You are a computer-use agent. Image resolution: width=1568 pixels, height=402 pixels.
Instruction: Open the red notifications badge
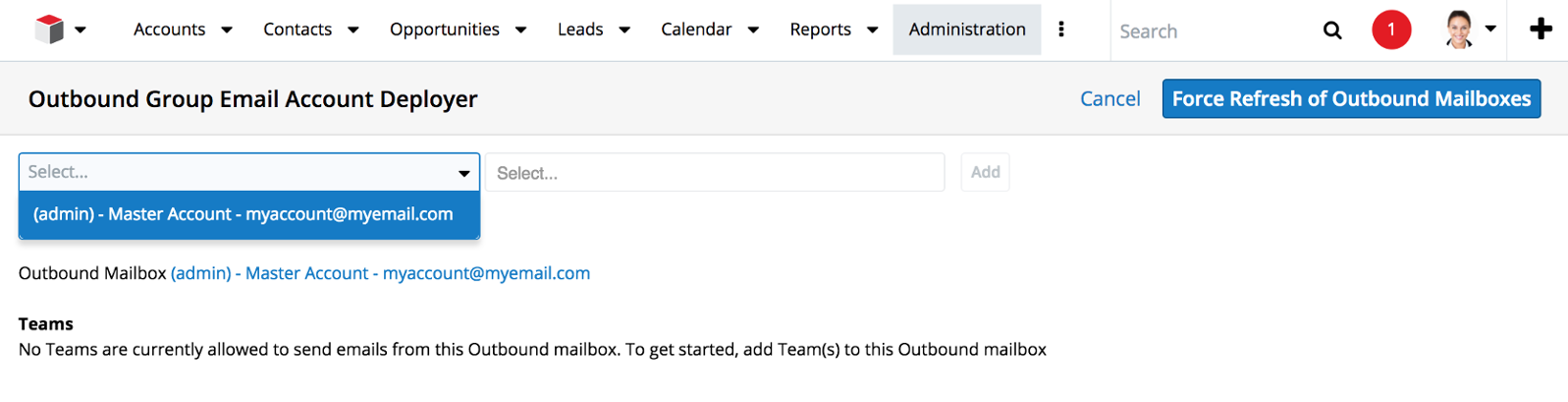click(x=1391, y=29)
